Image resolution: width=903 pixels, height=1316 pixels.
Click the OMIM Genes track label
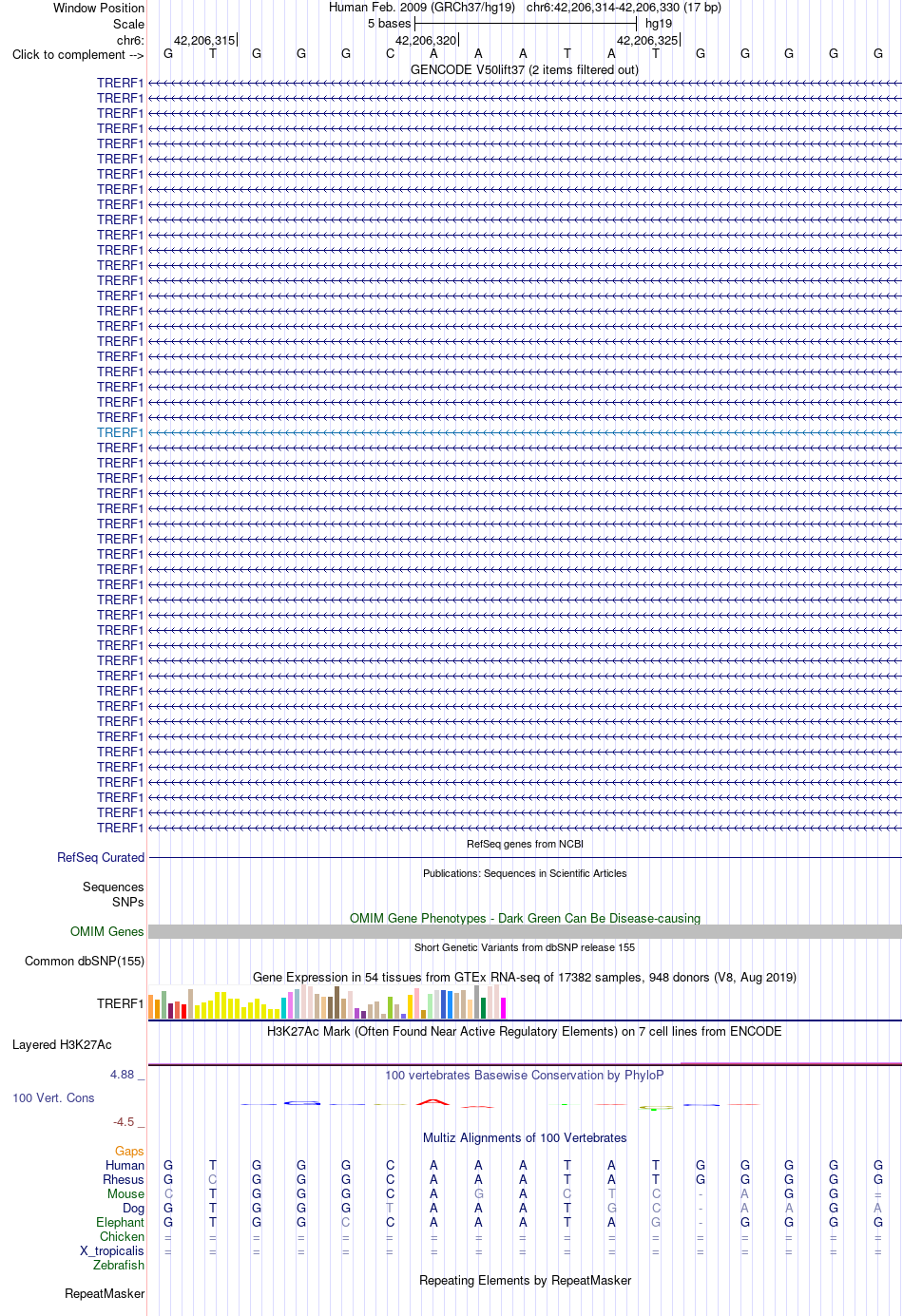coord(107,931)
